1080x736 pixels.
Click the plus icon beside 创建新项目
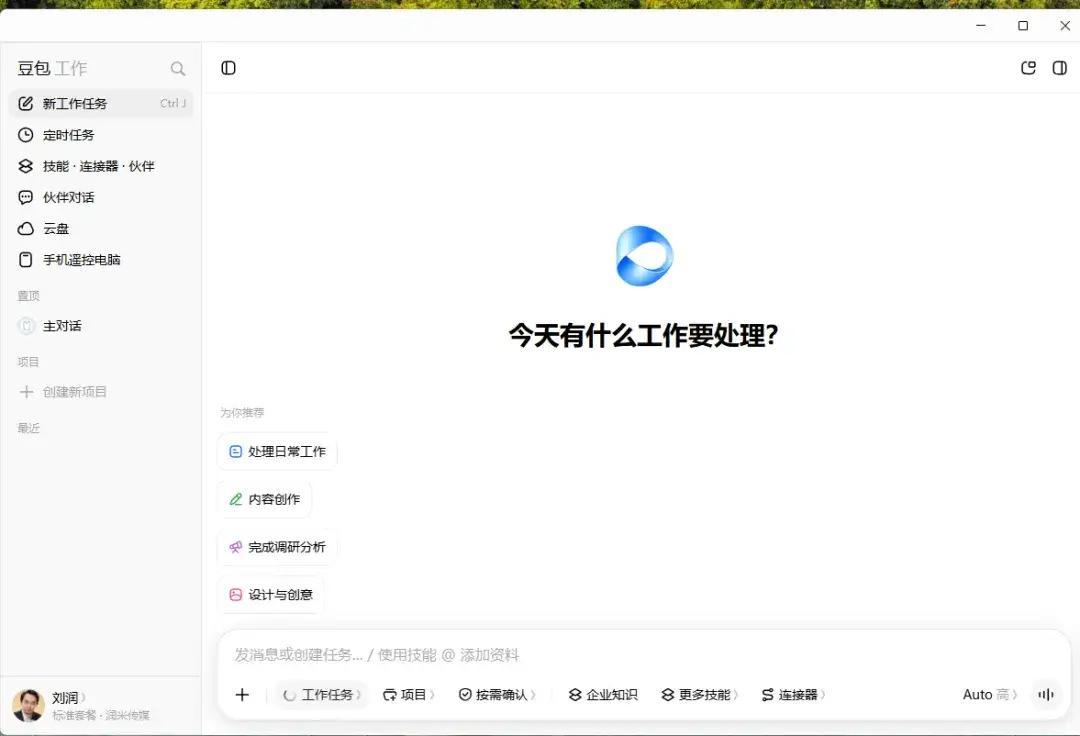tap(26, 392)
